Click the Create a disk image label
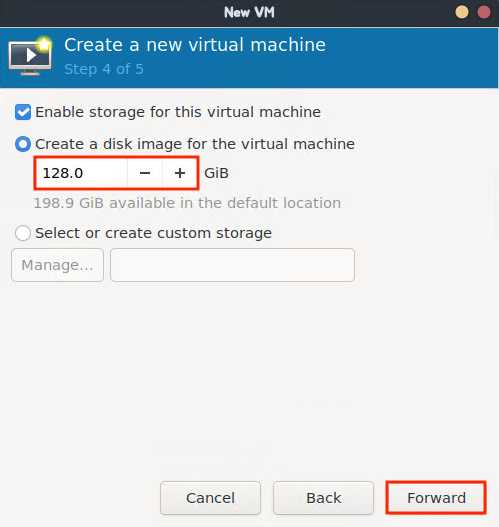Screen dimensions: 499x527 pyautogui.click(x=195, y=144)
